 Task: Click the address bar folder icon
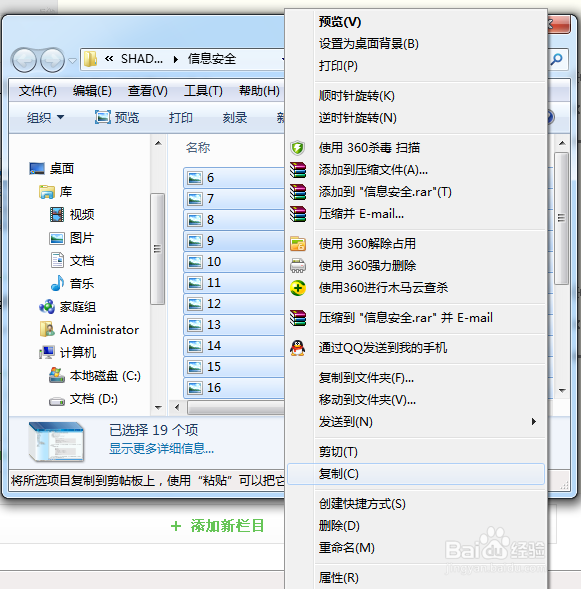point(91,59)
